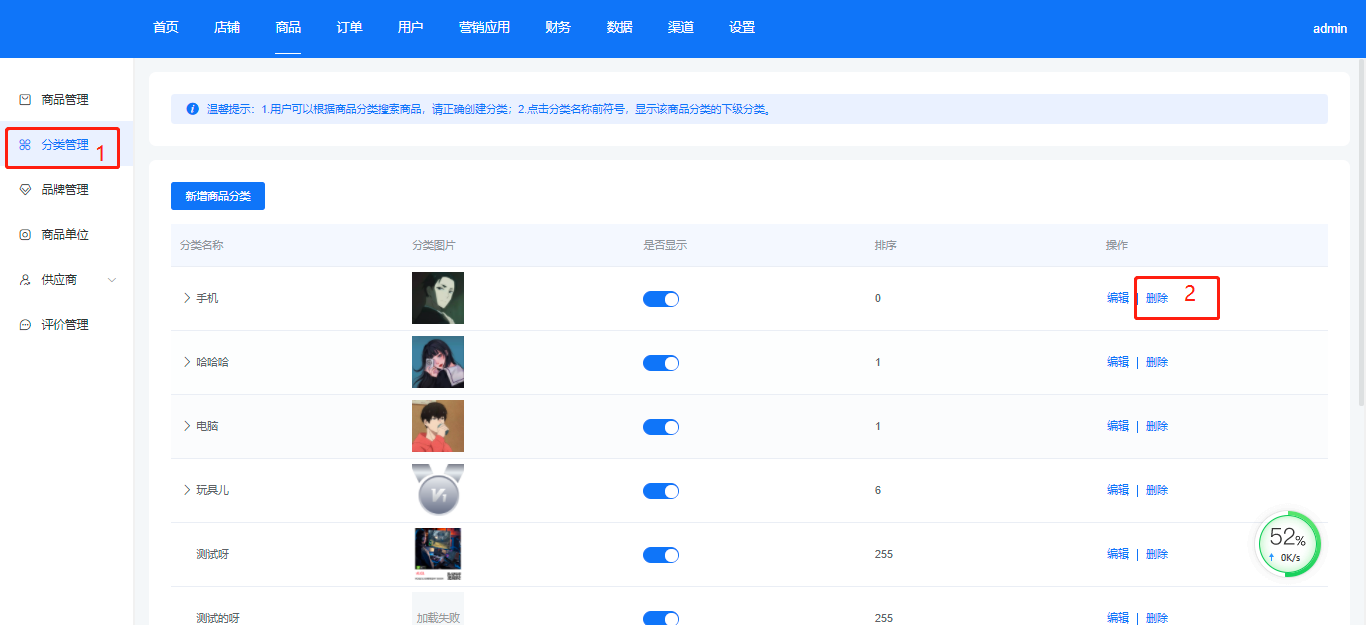Open the 订单 top navigation tab
This screenshot has width=1366, height=625.
click(x=349, y=28)
